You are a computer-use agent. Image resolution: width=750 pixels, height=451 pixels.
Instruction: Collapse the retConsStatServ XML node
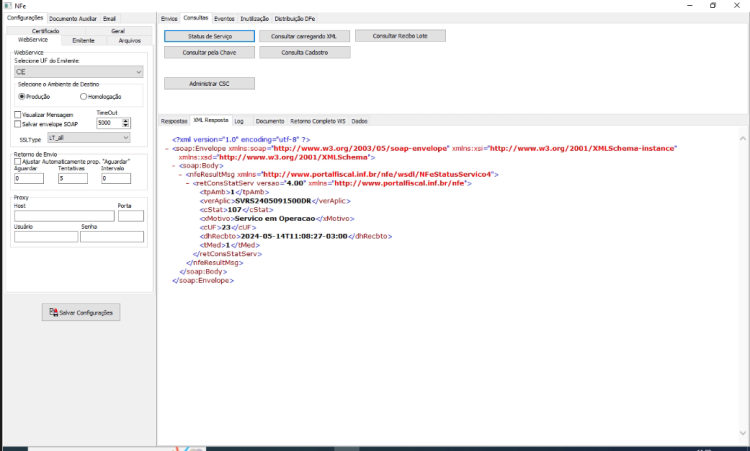click(188, 184)
